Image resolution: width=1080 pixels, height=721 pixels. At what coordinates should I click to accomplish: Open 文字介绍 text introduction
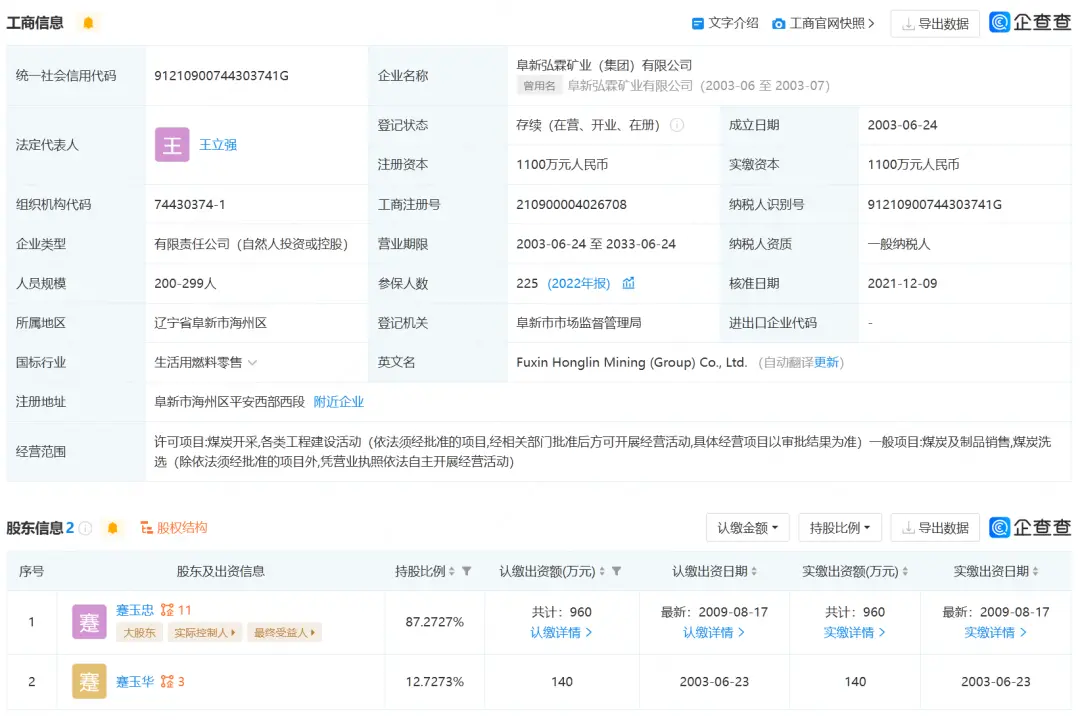725,23
